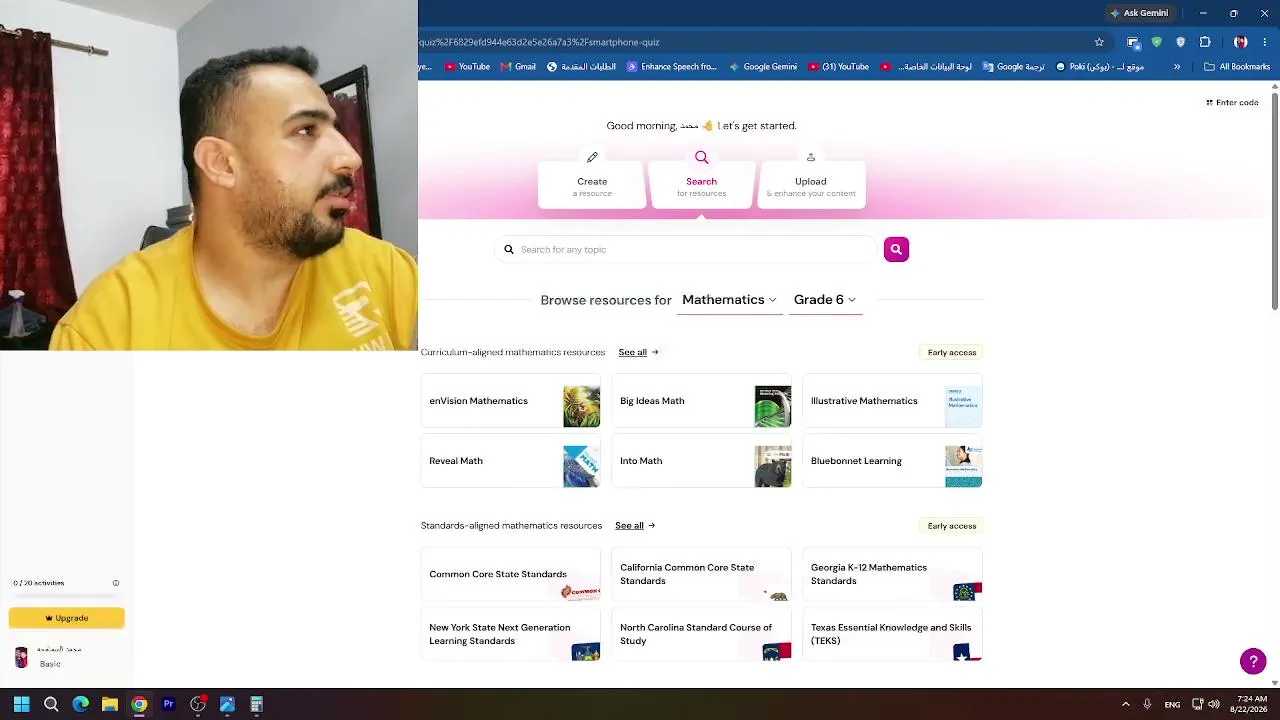Open the Into Math card
The width and height of the screenshot is (1280, 720).
701,461
